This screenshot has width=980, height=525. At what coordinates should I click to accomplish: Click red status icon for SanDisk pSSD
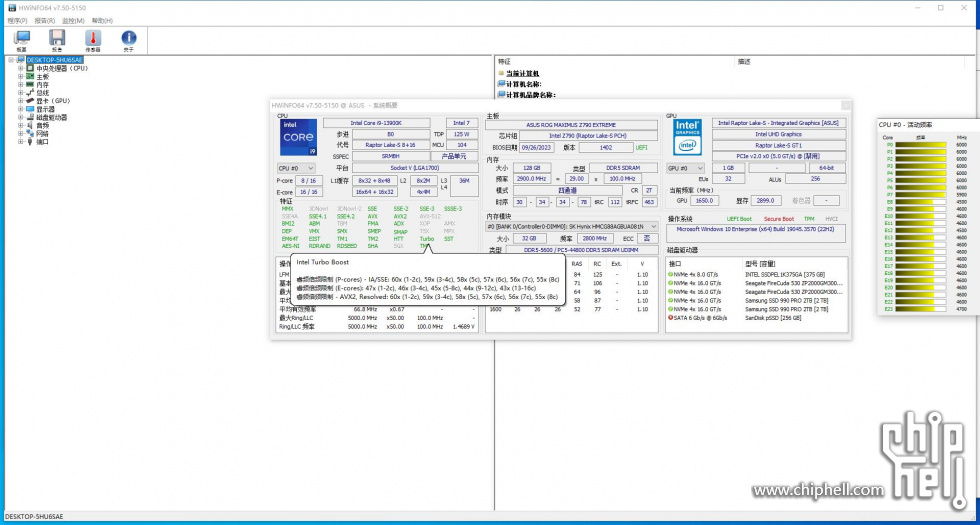click(x=671, y=318)
